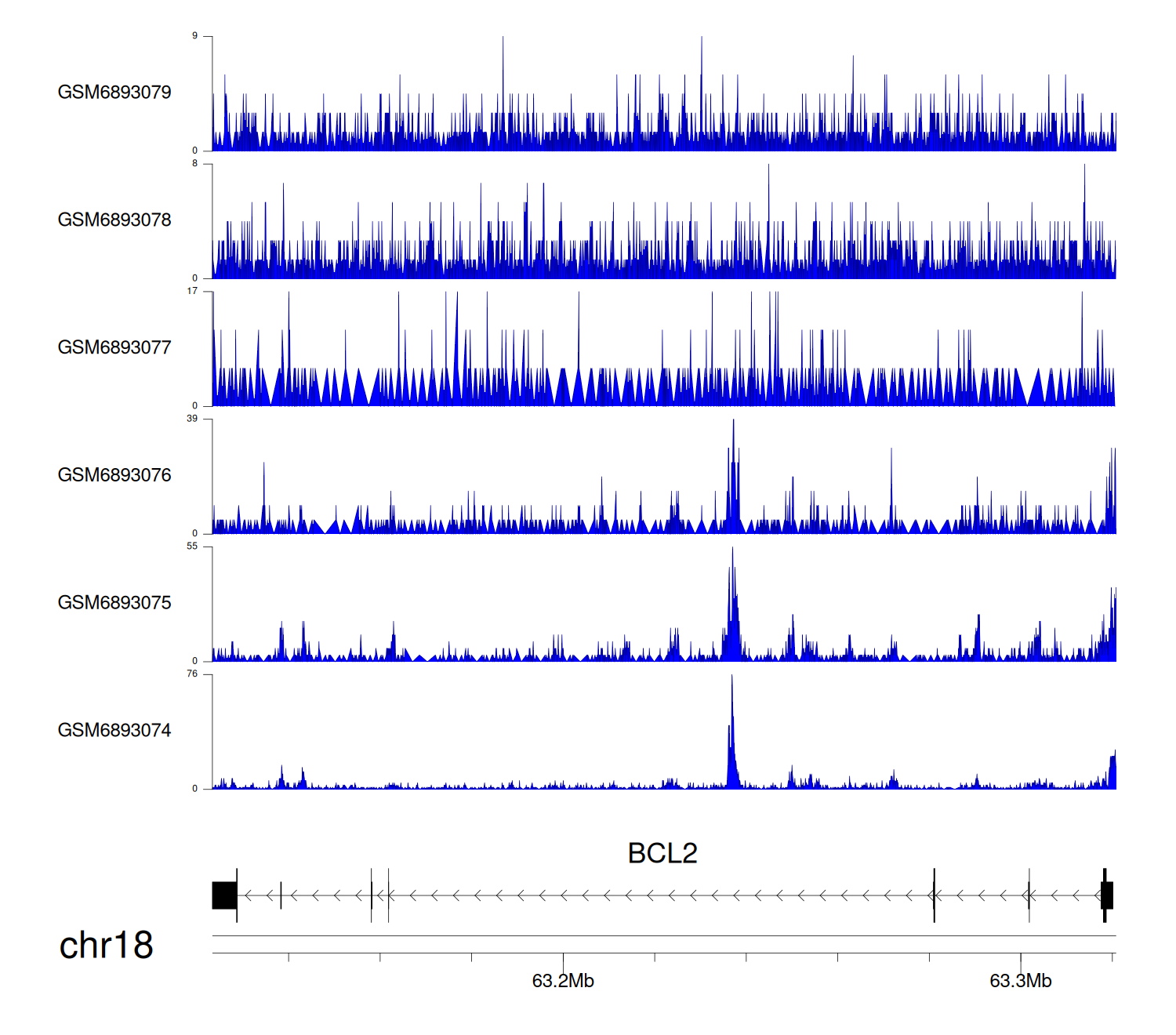Click the y-axis maximum 9 on the top track
The image size is (1176, 1035).
[x=194, y=36]
